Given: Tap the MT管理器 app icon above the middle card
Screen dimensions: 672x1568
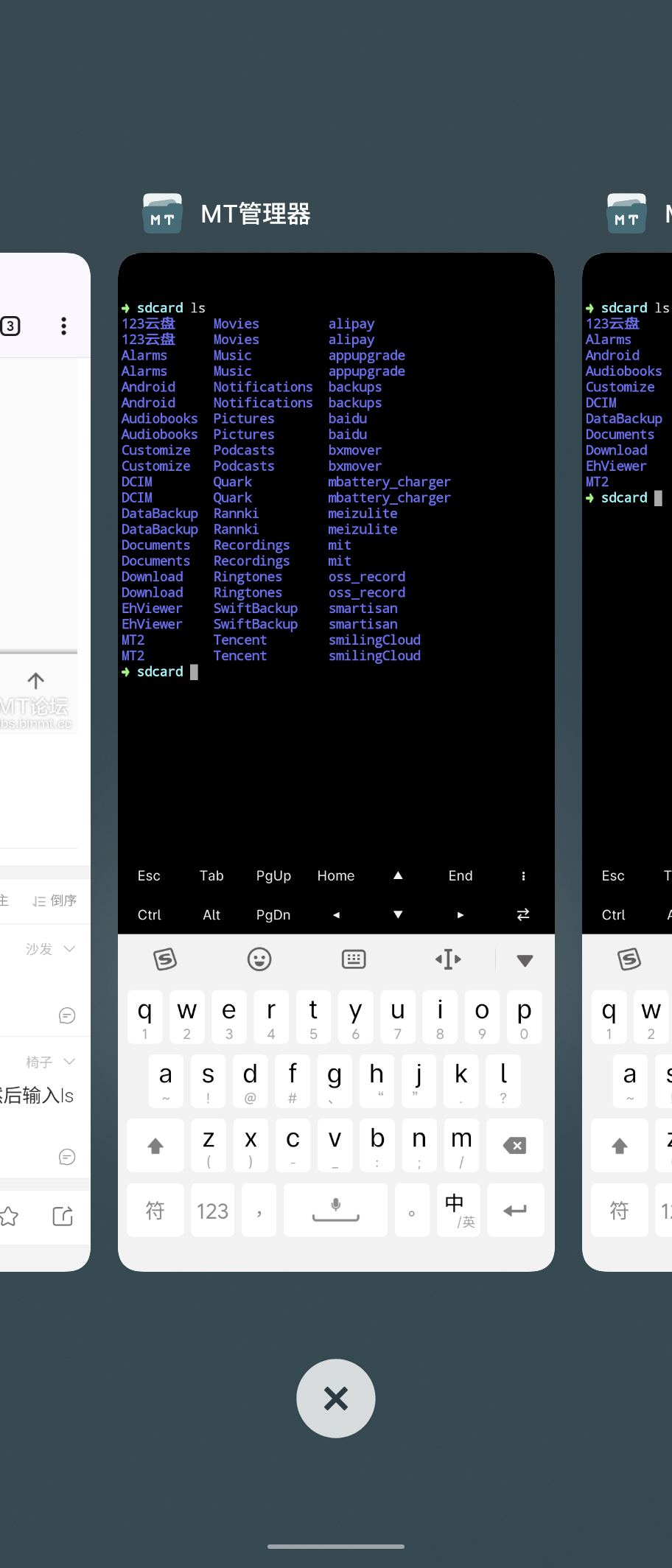Looking at the screenshot, I should pos(162,214).
